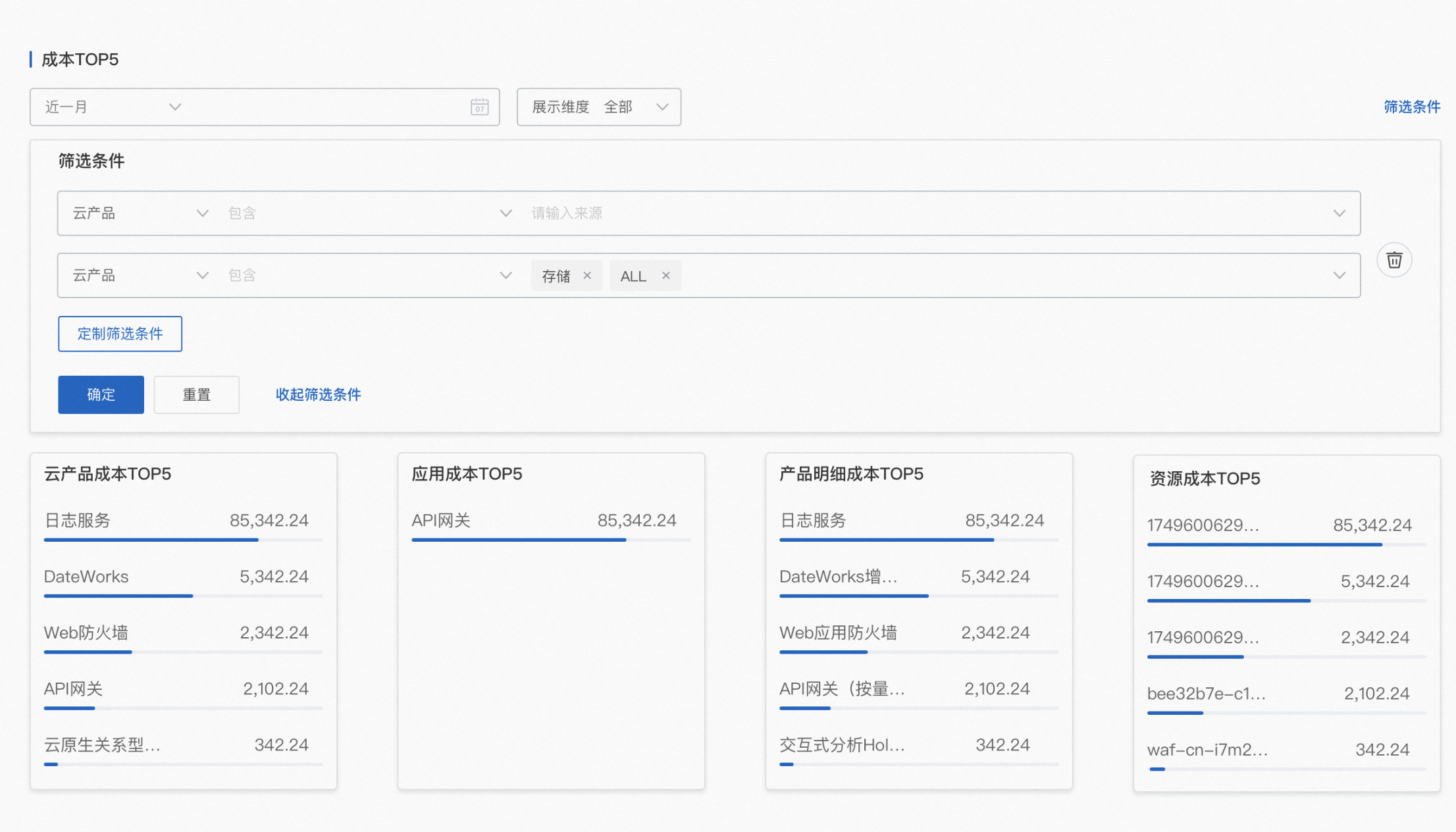The width and height of the screenshot is (1456, 832).
Task: Remove the 存储 tag
Action: point(587,276)
